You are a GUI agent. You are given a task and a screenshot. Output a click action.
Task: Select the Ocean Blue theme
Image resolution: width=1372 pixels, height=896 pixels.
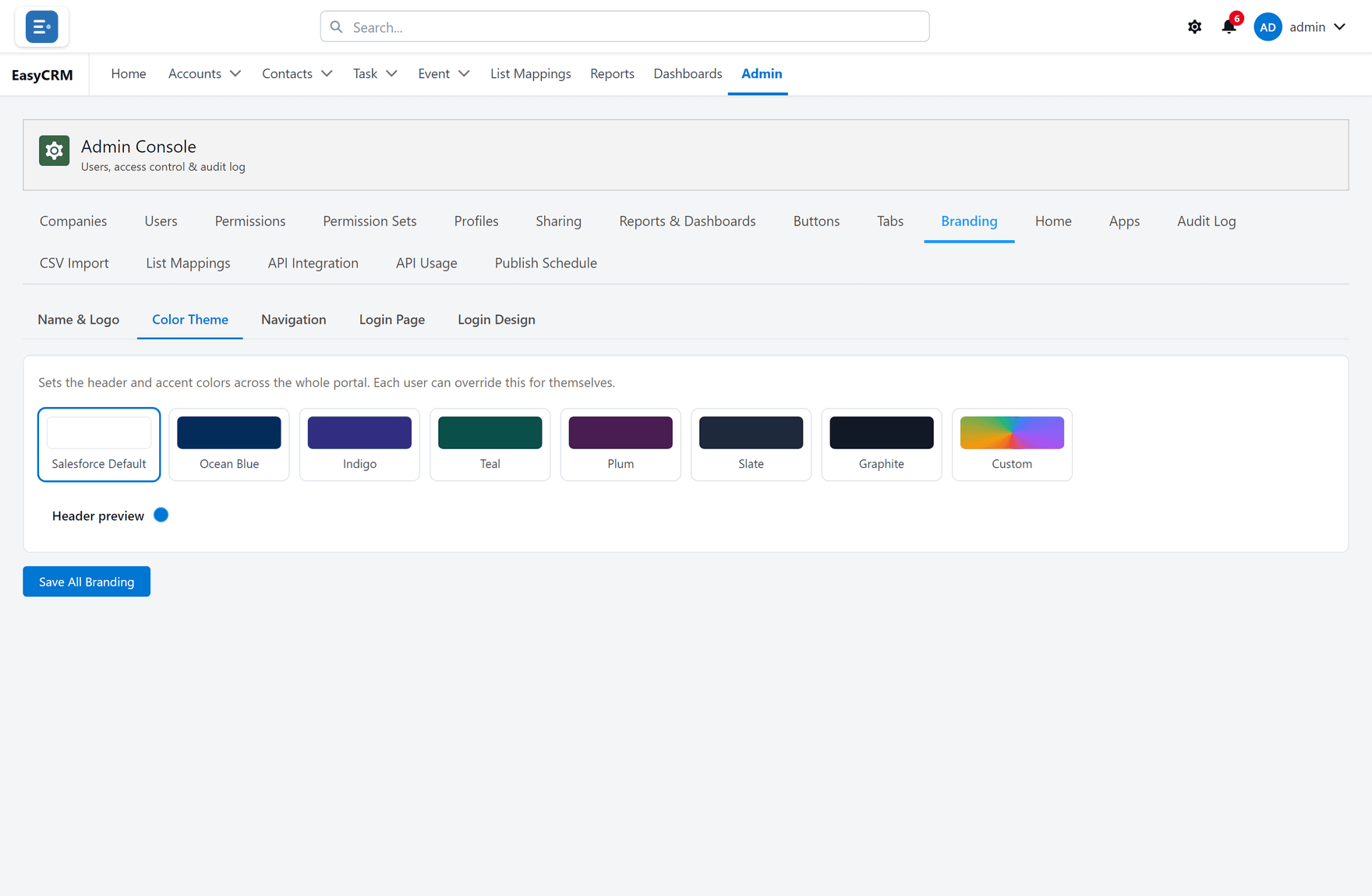tap(229, 444)
